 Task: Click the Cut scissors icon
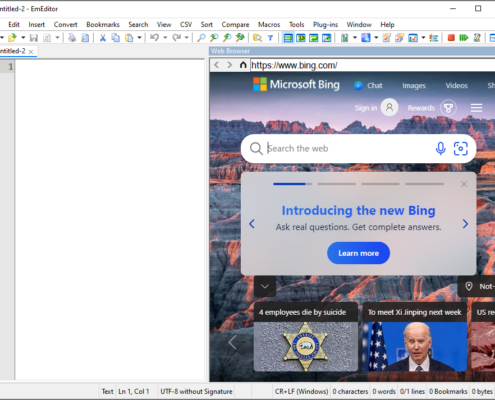pos(103,38)
